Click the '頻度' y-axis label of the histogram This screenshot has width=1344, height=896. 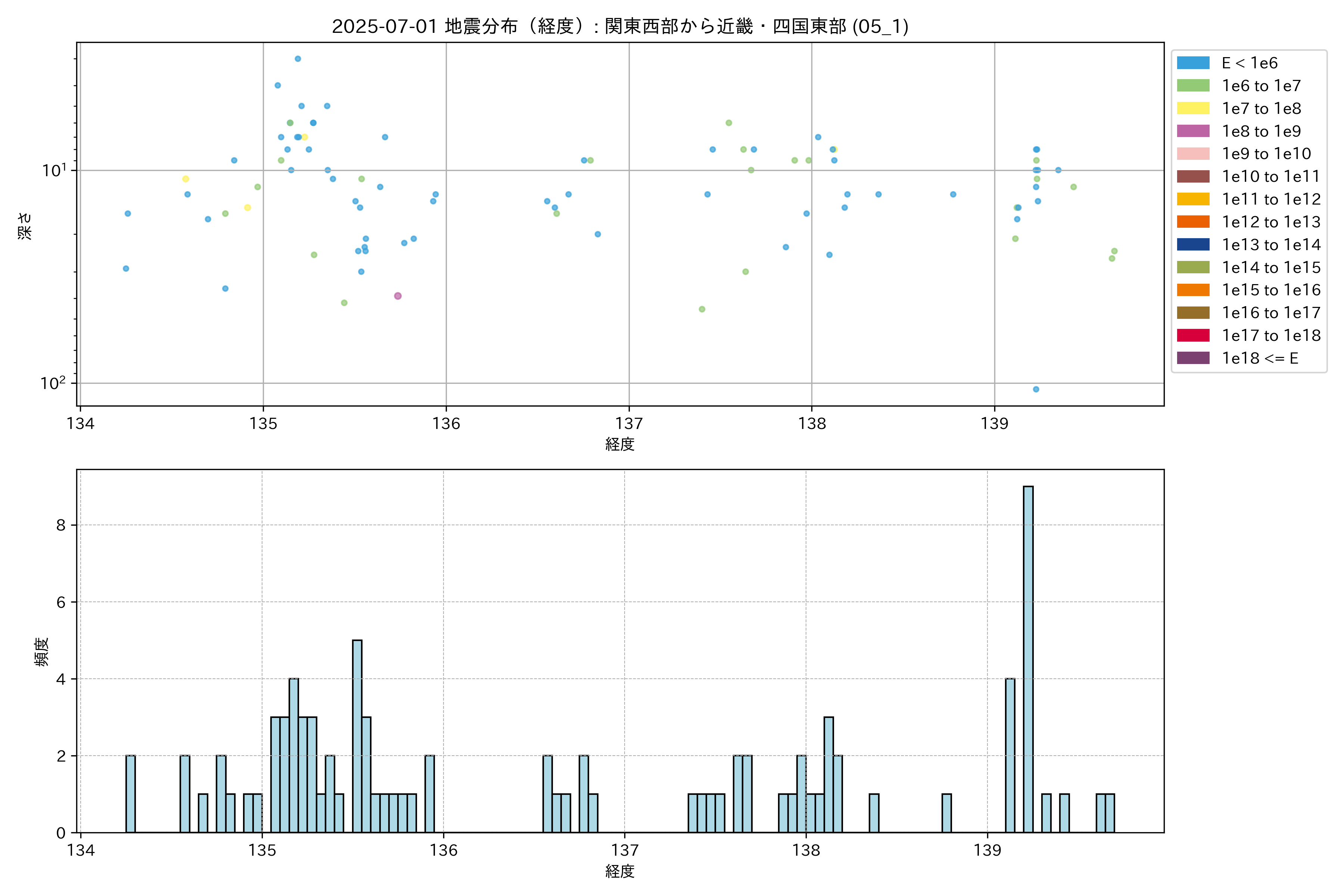point(42,652)
